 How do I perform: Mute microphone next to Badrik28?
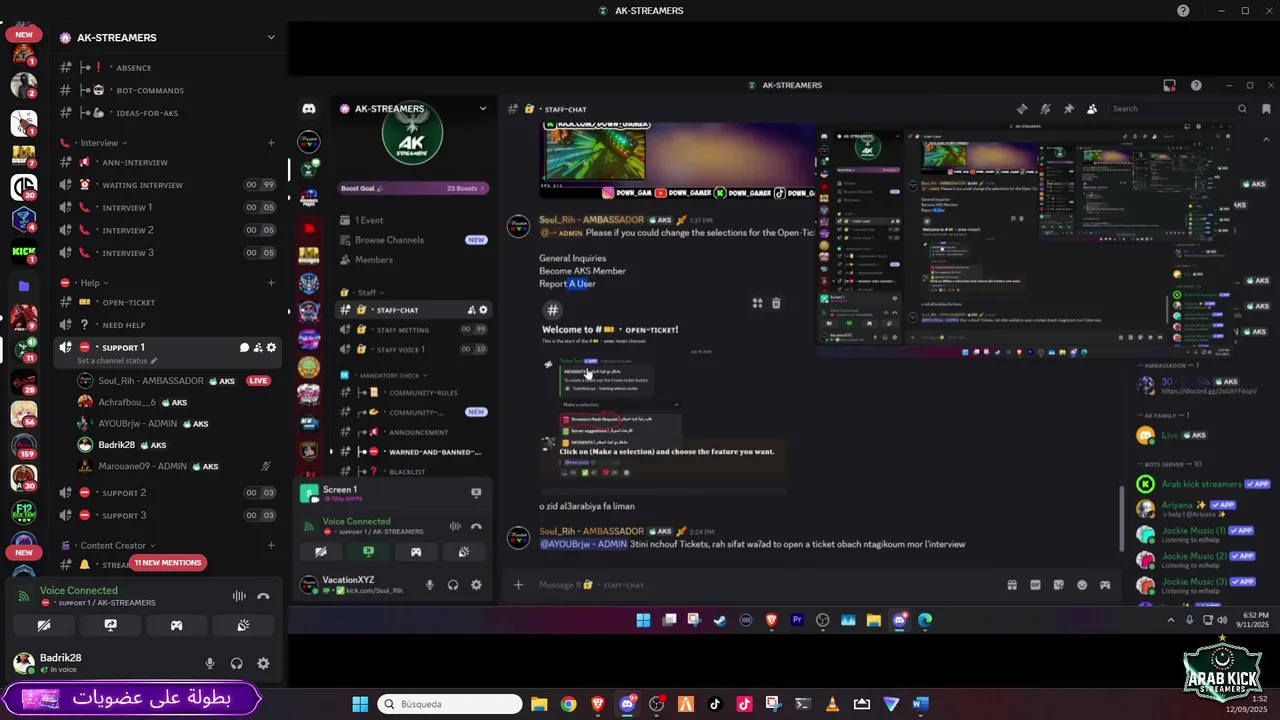click(x=210, y=663)
